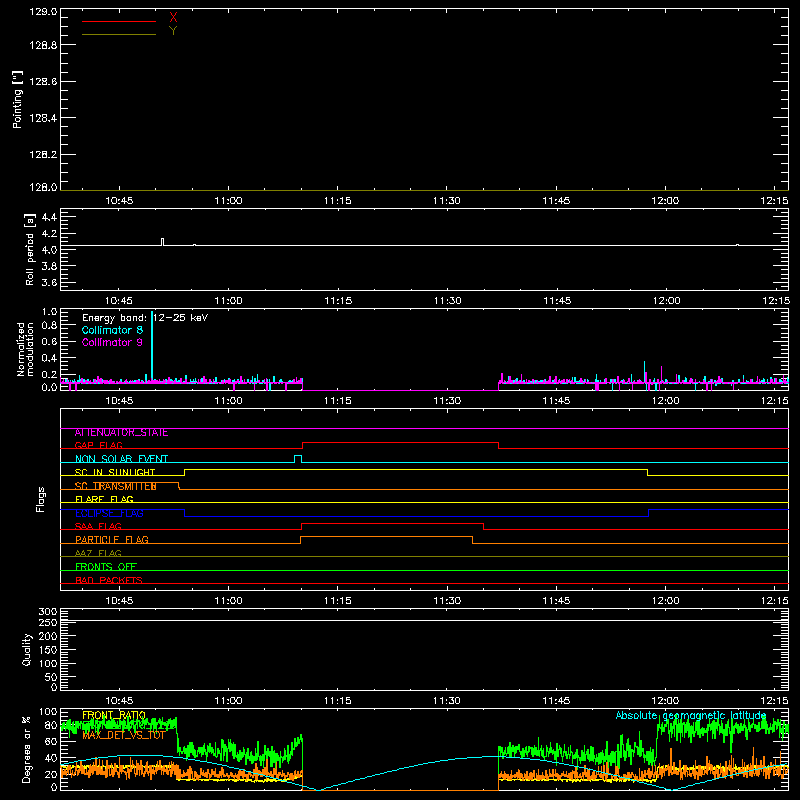This screenshot has width=800, height=800.
Task: Click the 11:30 time label below the Pointing plot
Action: 446,201
